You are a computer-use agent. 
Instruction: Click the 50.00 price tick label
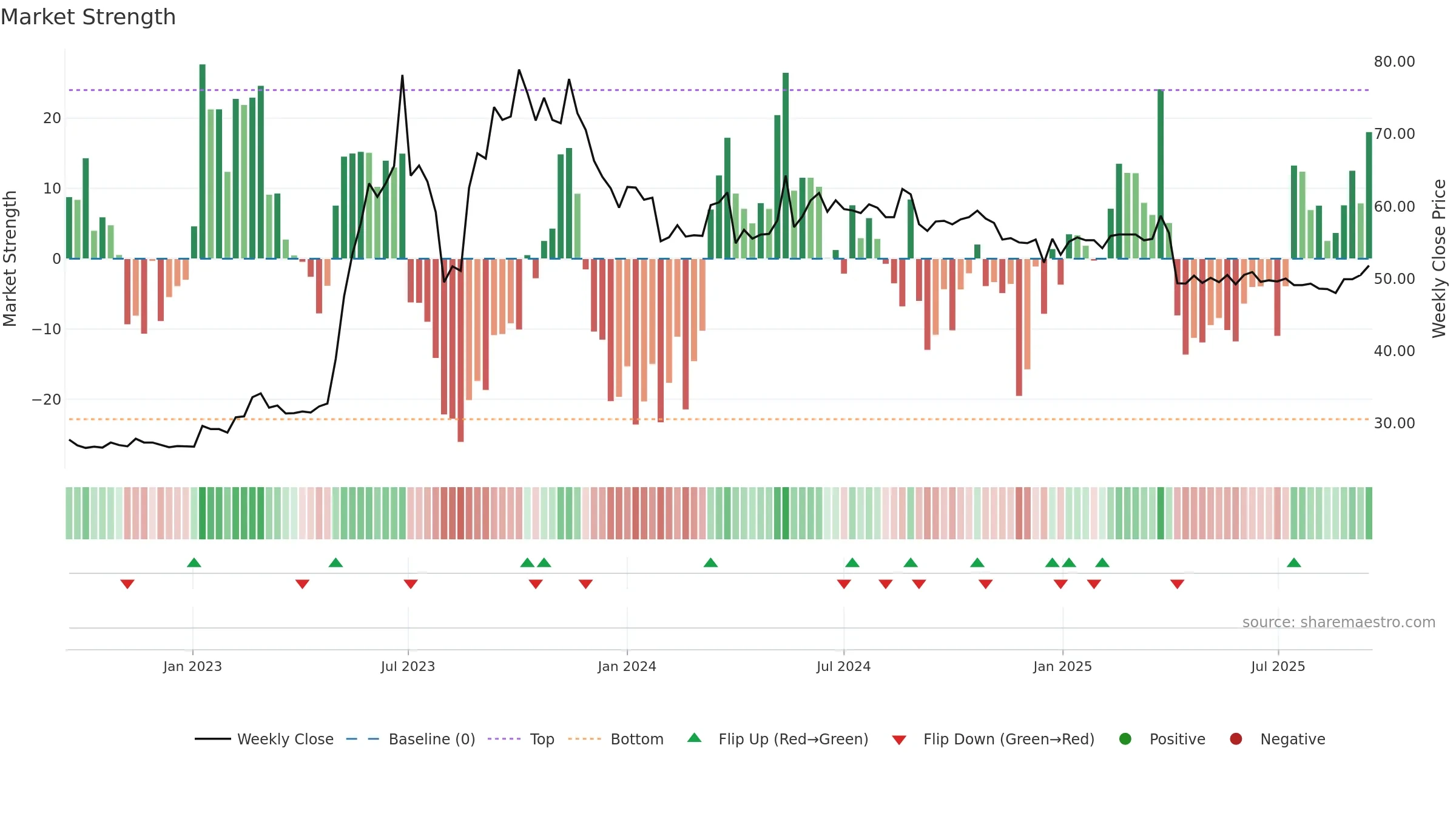[1394, 278]
